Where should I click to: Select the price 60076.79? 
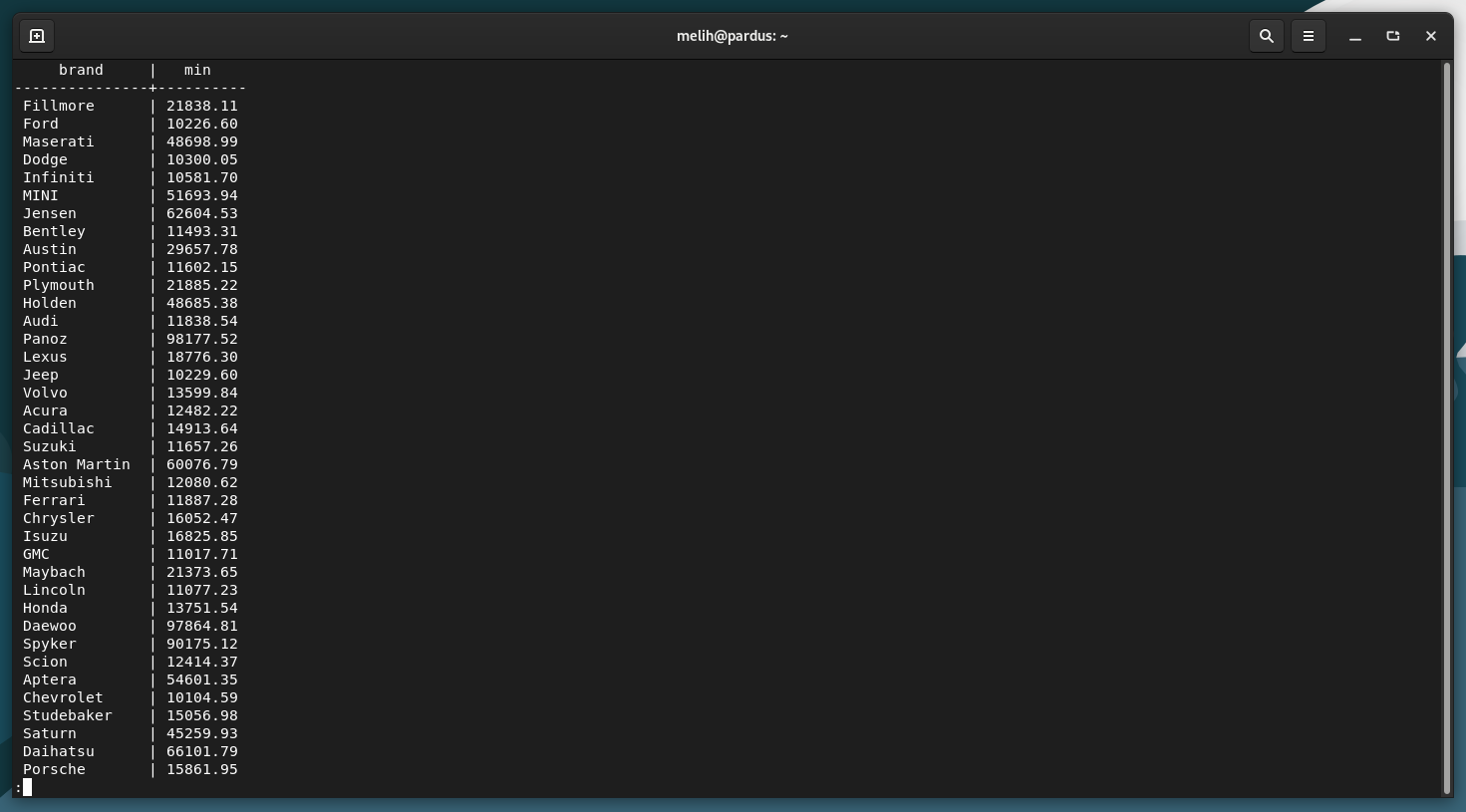pyautogui.click(x=202, y=464)
